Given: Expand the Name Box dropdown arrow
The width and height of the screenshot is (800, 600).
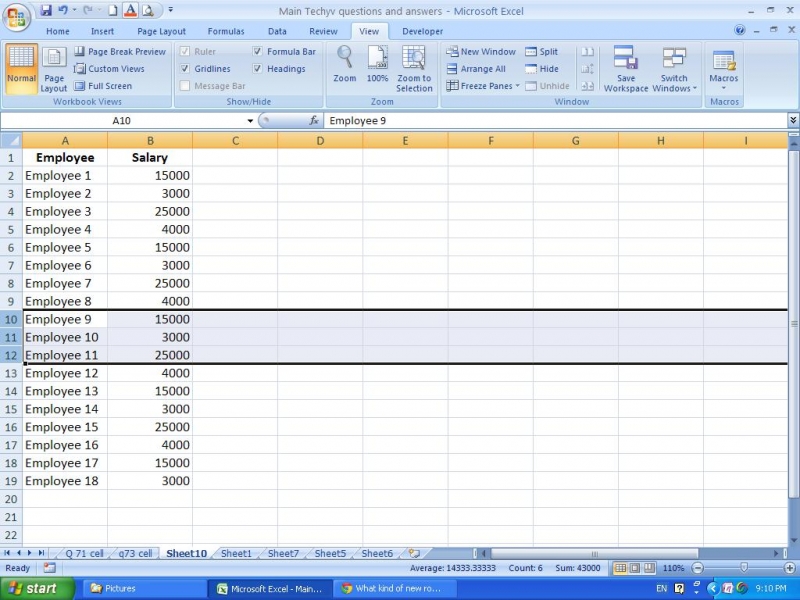Looking at the screenshot, I should [x=250, y=121].
